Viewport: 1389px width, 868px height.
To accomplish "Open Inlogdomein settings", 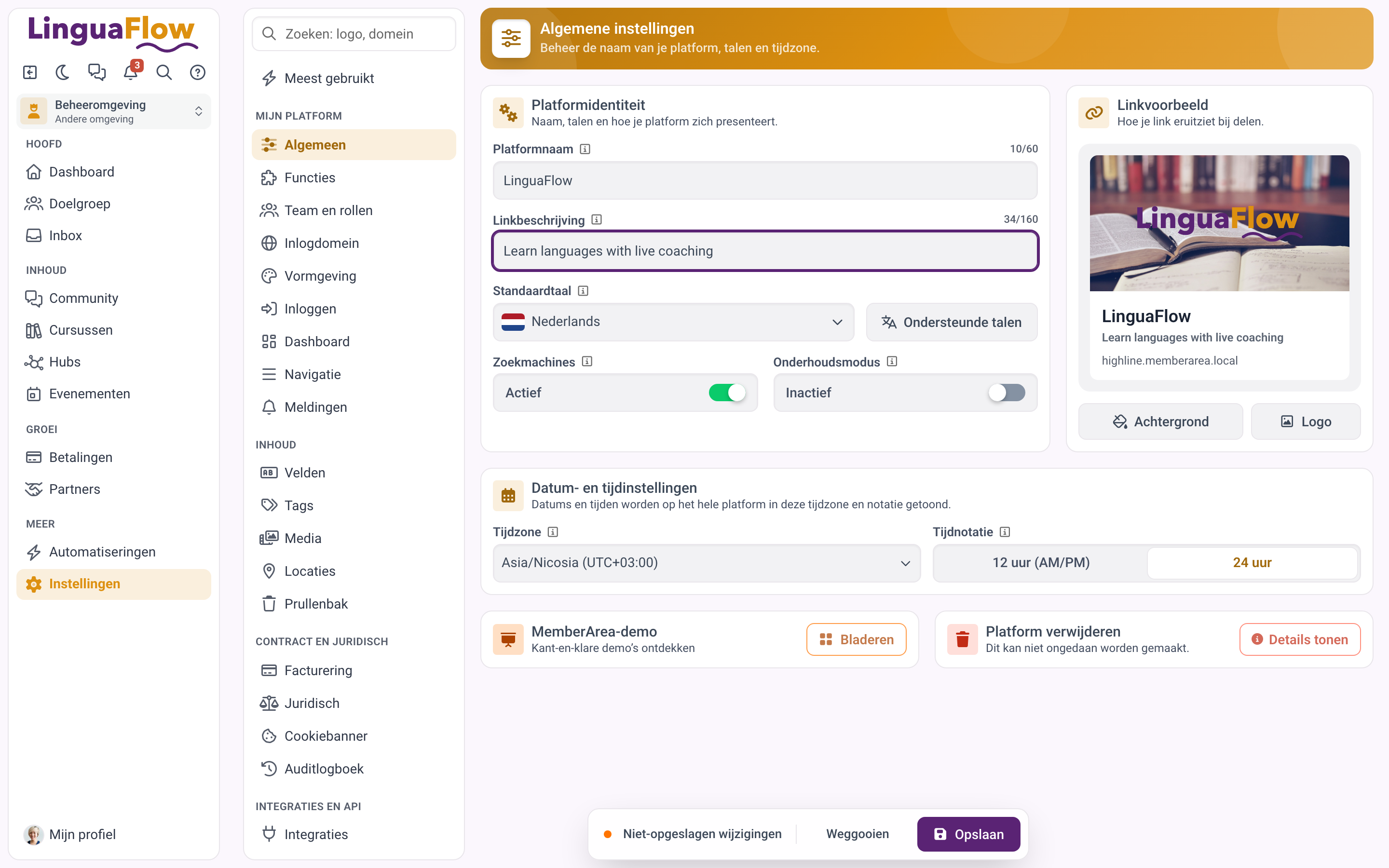I will (x=354, y=244).
